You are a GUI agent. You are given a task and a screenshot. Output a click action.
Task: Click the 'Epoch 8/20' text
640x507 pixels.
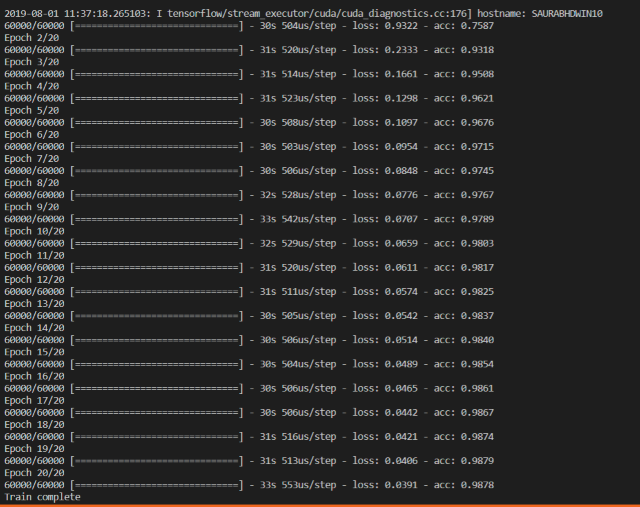coord(32,183)
